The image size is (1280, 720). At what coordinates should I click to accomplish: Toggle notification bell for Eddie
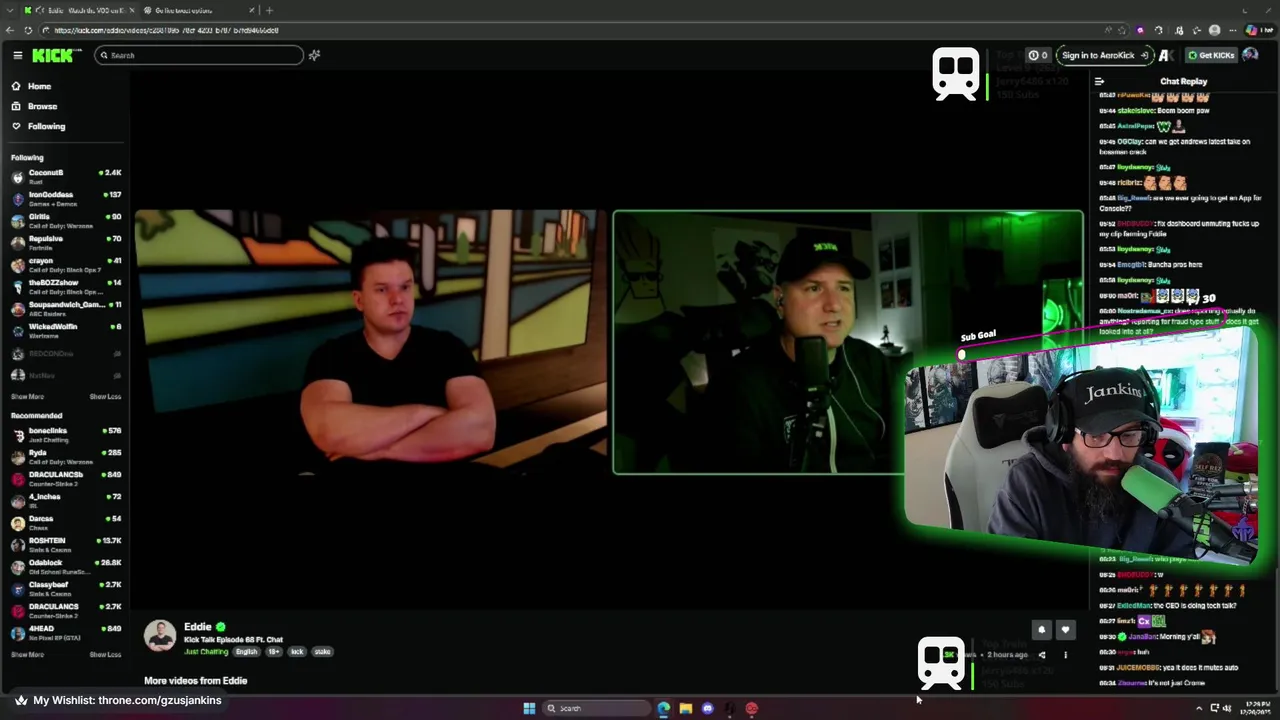[x=1041, y=630]
